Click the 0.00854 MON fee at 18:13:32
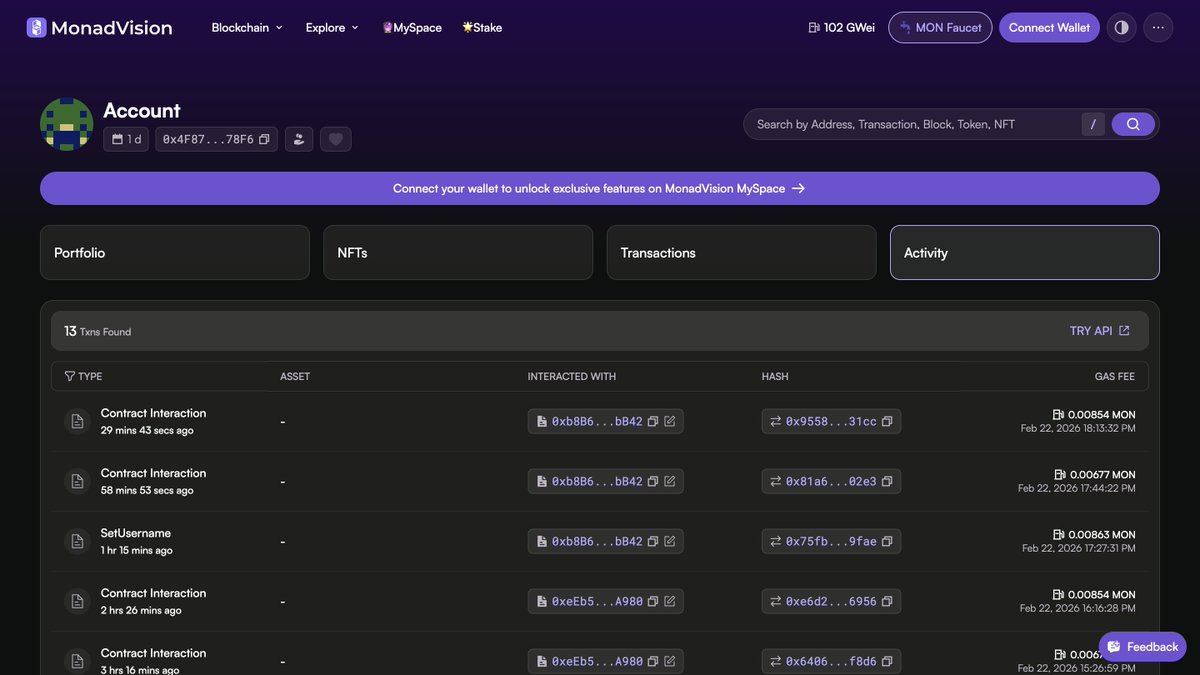The image size is (1200, 675). (x=1094, y=414)
